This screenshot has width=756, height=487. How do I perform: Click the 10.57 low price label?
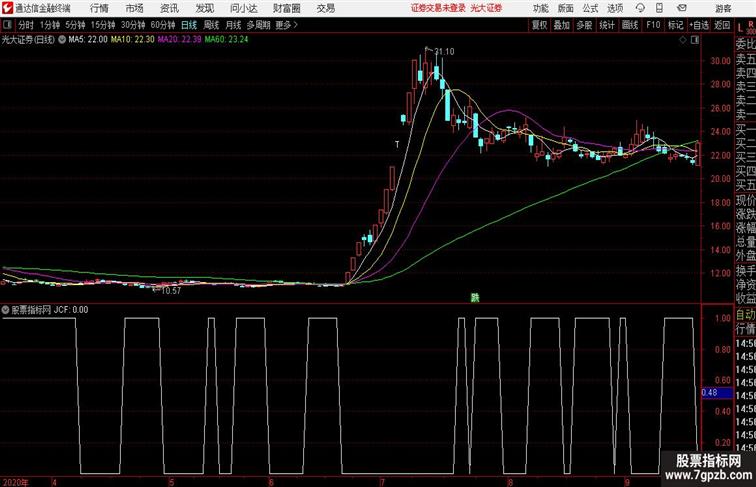[171, 291]
